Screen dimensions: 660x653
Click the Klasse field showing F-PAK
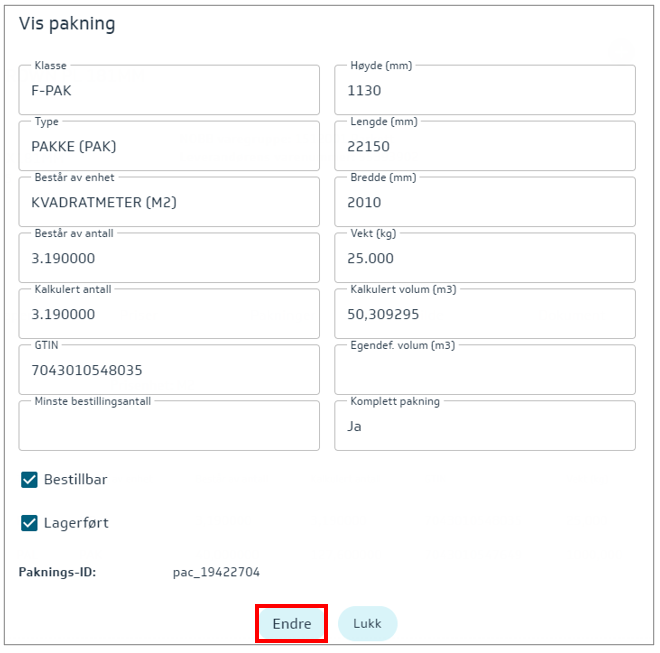[169, 91]
